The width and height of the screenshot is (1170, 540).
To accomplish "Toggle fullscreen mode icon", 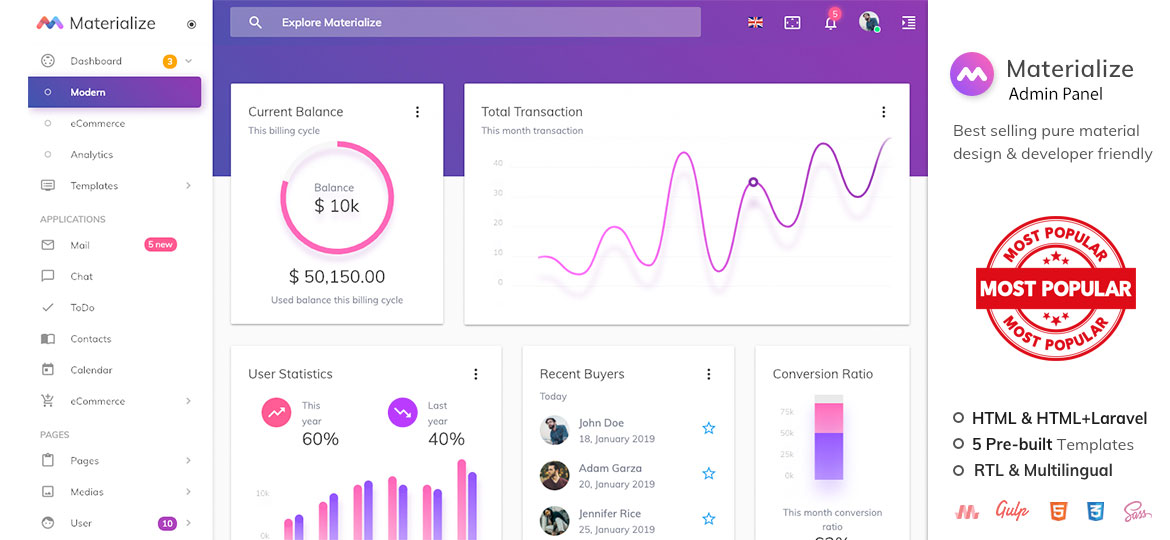I will [792, 22].
